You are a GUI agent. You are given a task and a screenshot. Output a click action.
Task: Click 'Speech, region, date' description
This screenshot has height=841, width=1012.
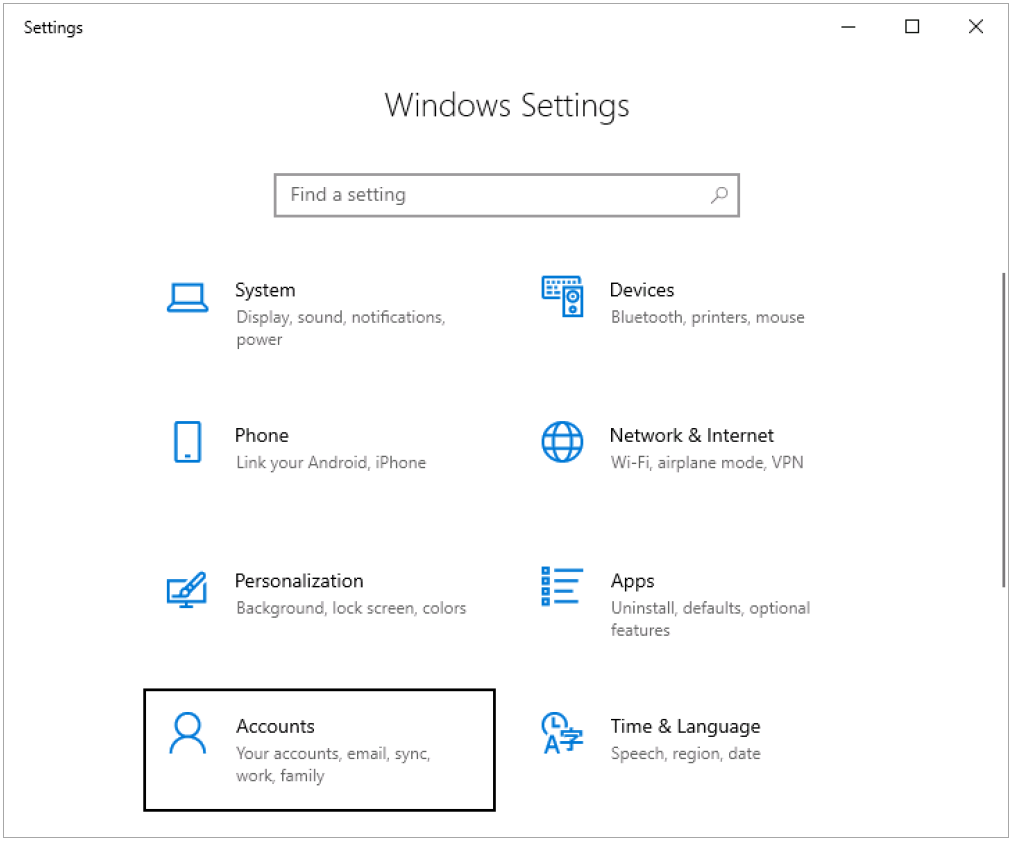point(685,754)
